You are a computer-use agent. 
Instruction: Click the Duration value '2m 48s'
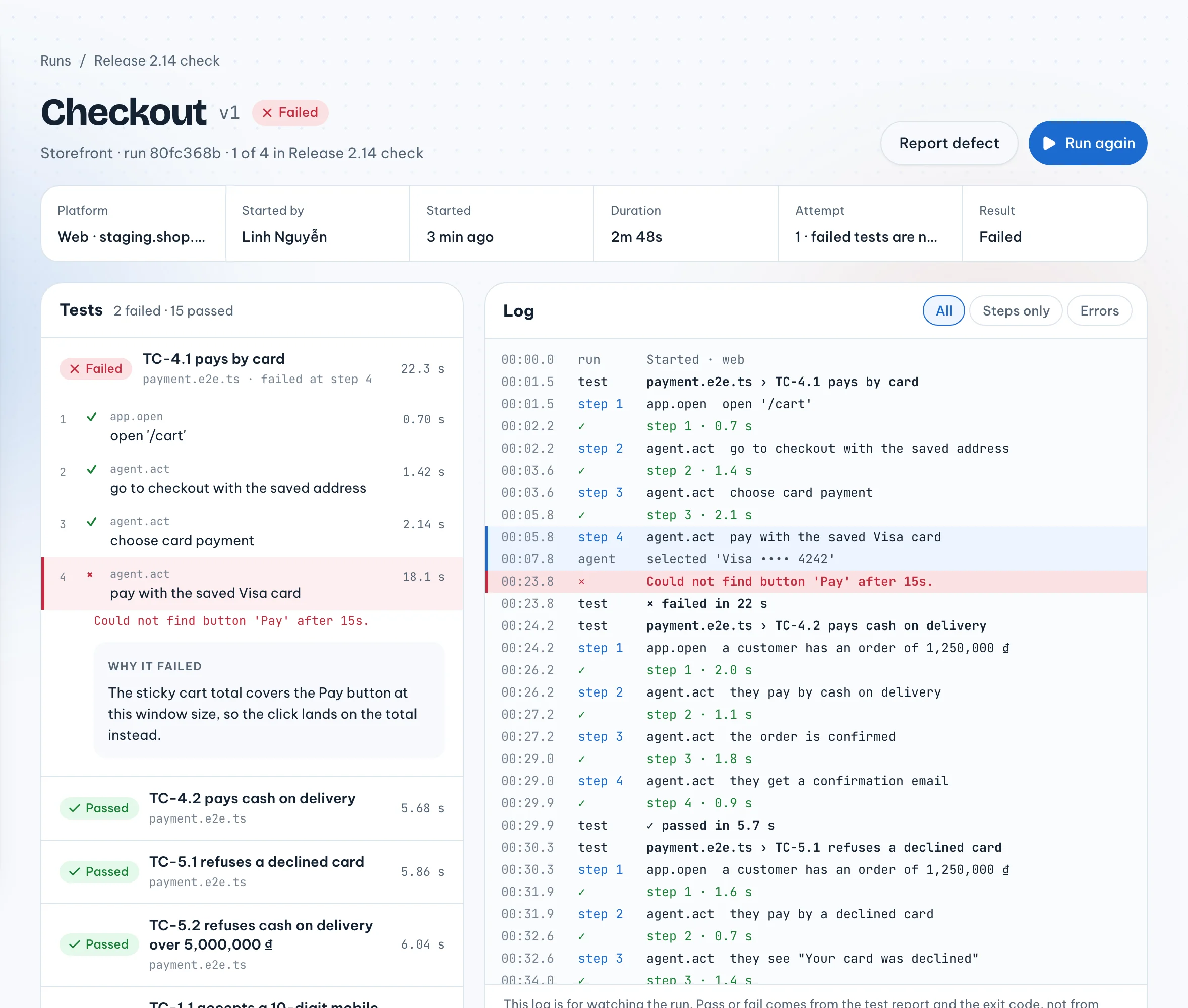click(x=636, y=237)
